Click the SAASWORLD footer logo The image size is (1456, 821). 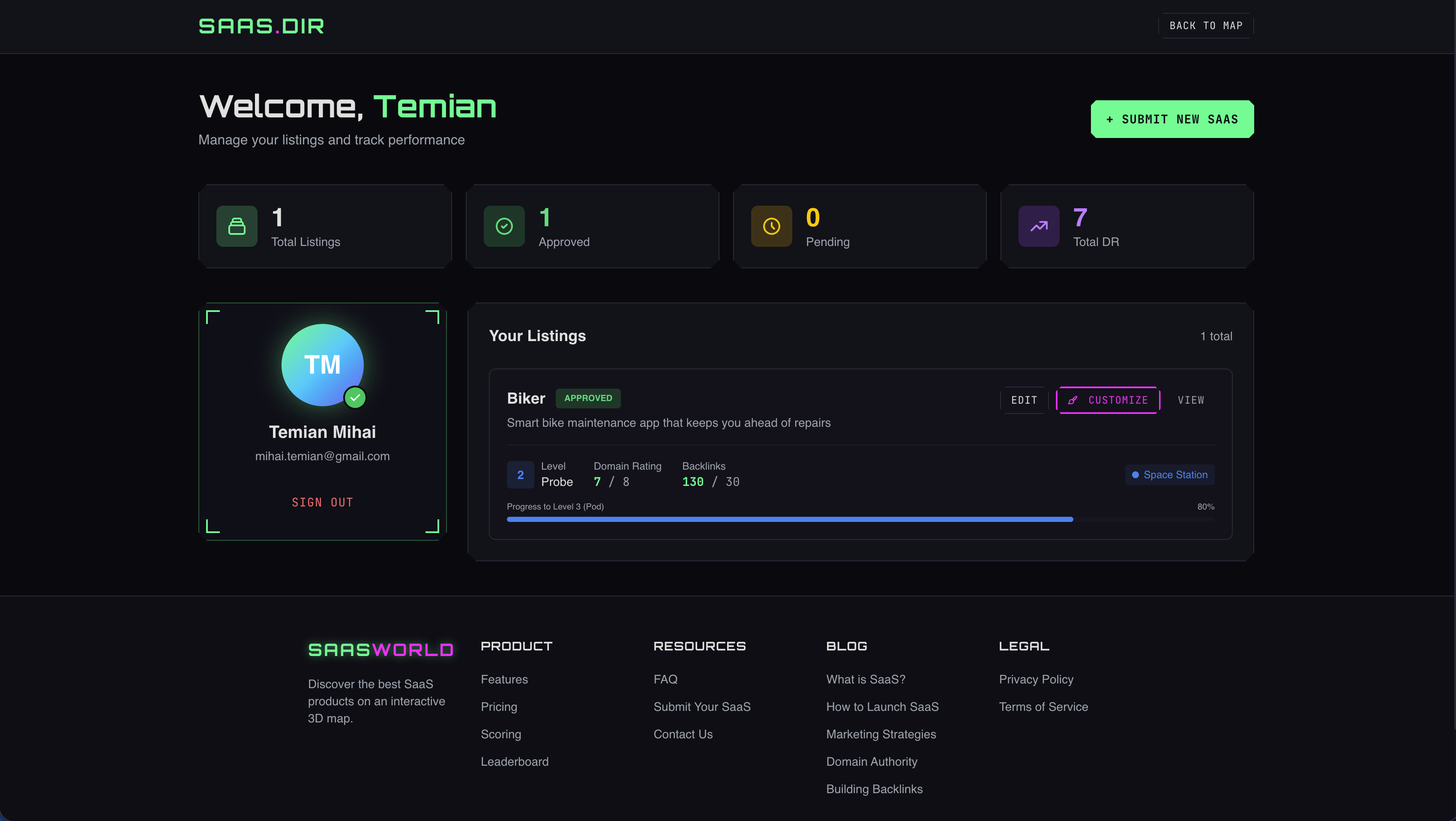click(380, 650)
